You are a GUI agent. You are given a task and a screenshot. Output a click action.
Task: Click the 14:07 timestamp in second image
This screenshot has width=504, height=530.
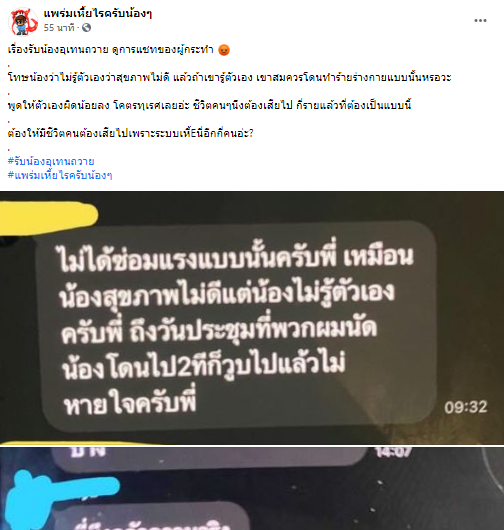pyautogui.click(x=393, y=451)
